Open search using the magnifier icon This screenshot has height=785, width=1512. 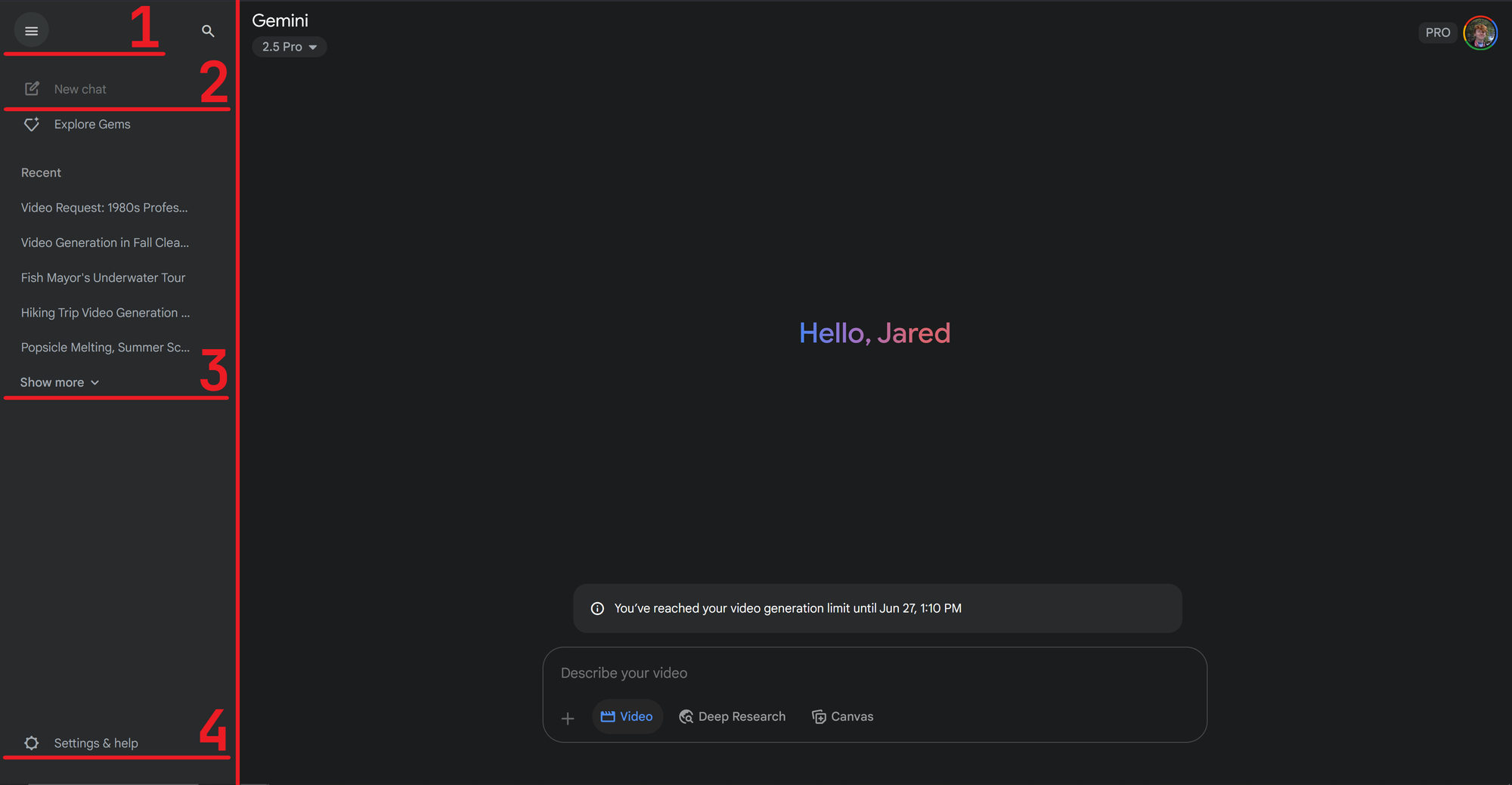click(208, 31)
